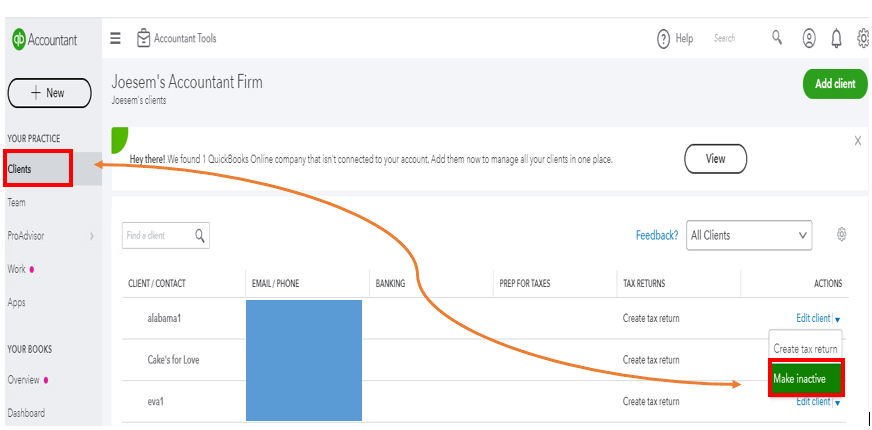Image resolution: width=872 pixels, height=430 pixels.
Task: Click the Feedback? link
Action: pyautogui.click(x=657, y=235)
